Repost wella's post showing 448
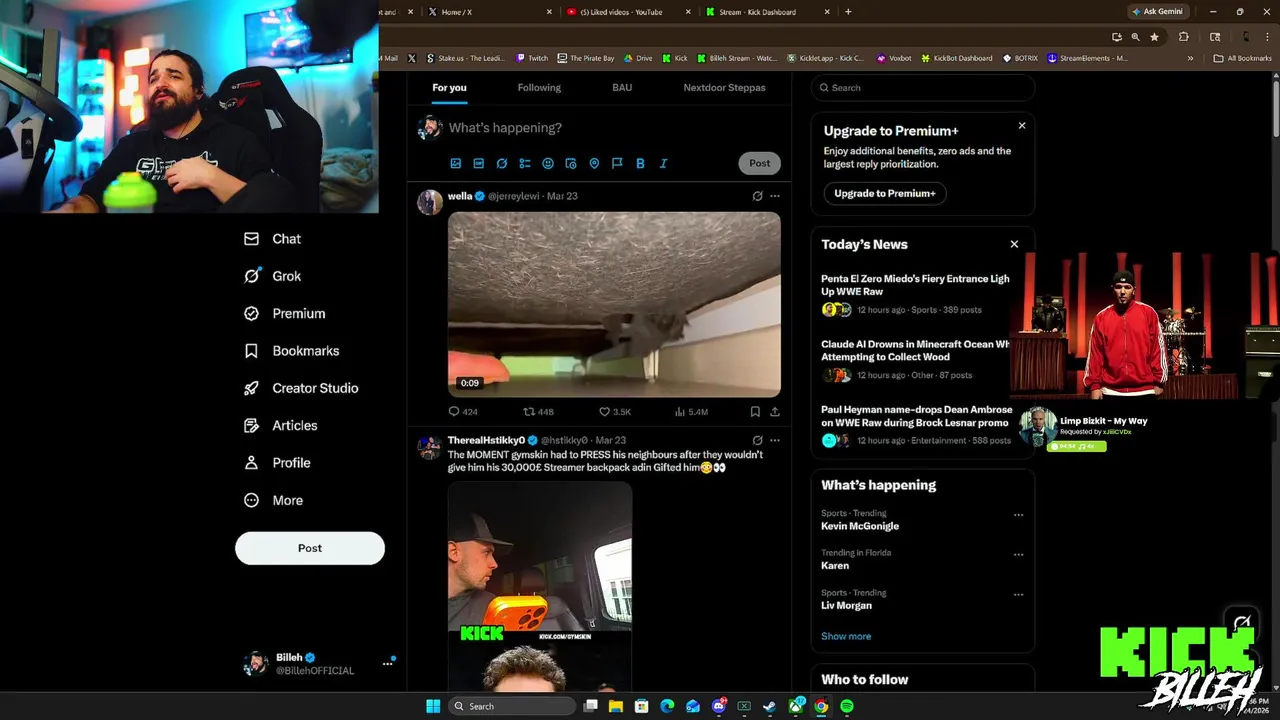 tap(538, 411)
